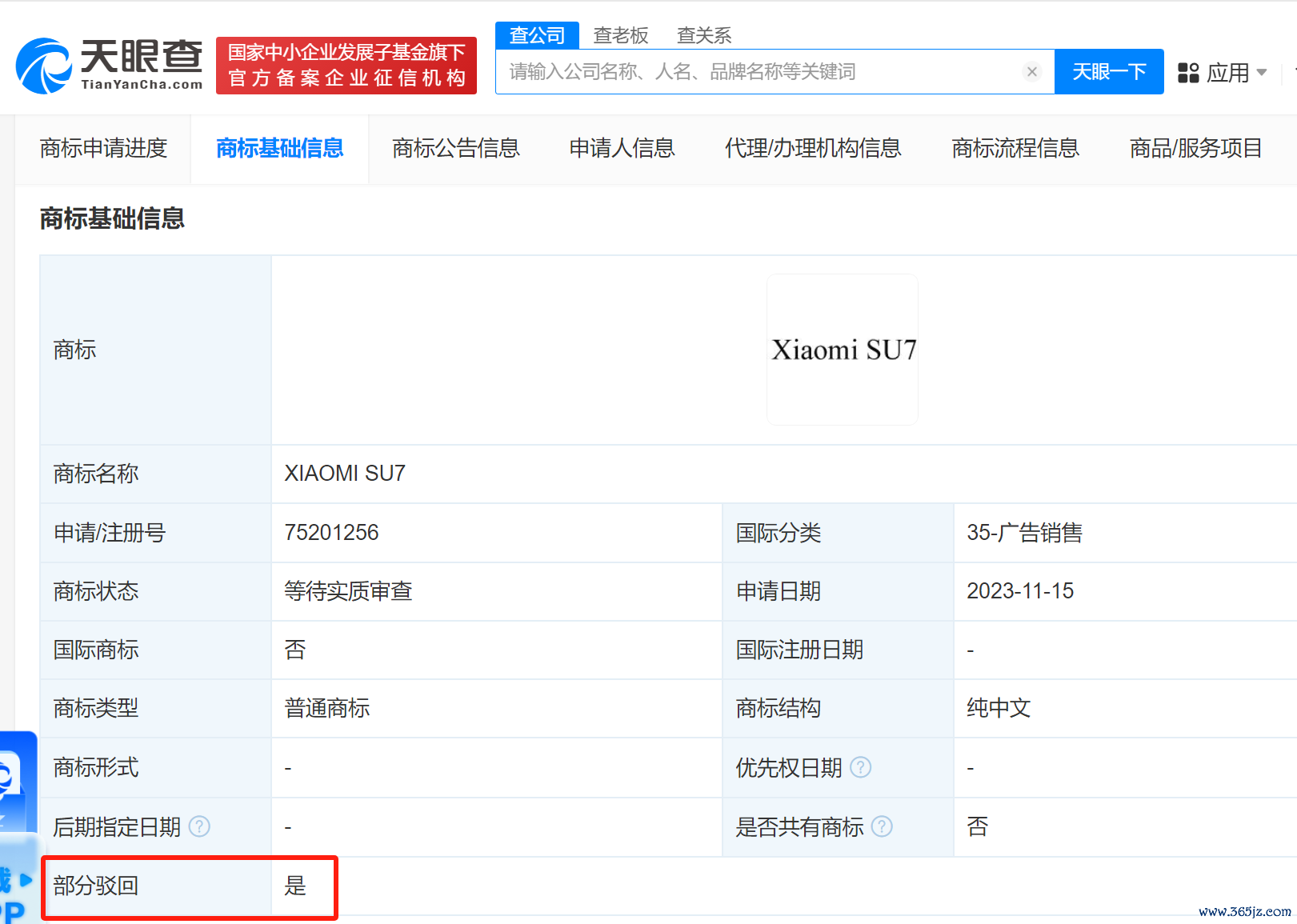This screenshot has width=1297, height=924.
Task: View the 商标流程信息 tab
Action: [x=1015, y=148]
